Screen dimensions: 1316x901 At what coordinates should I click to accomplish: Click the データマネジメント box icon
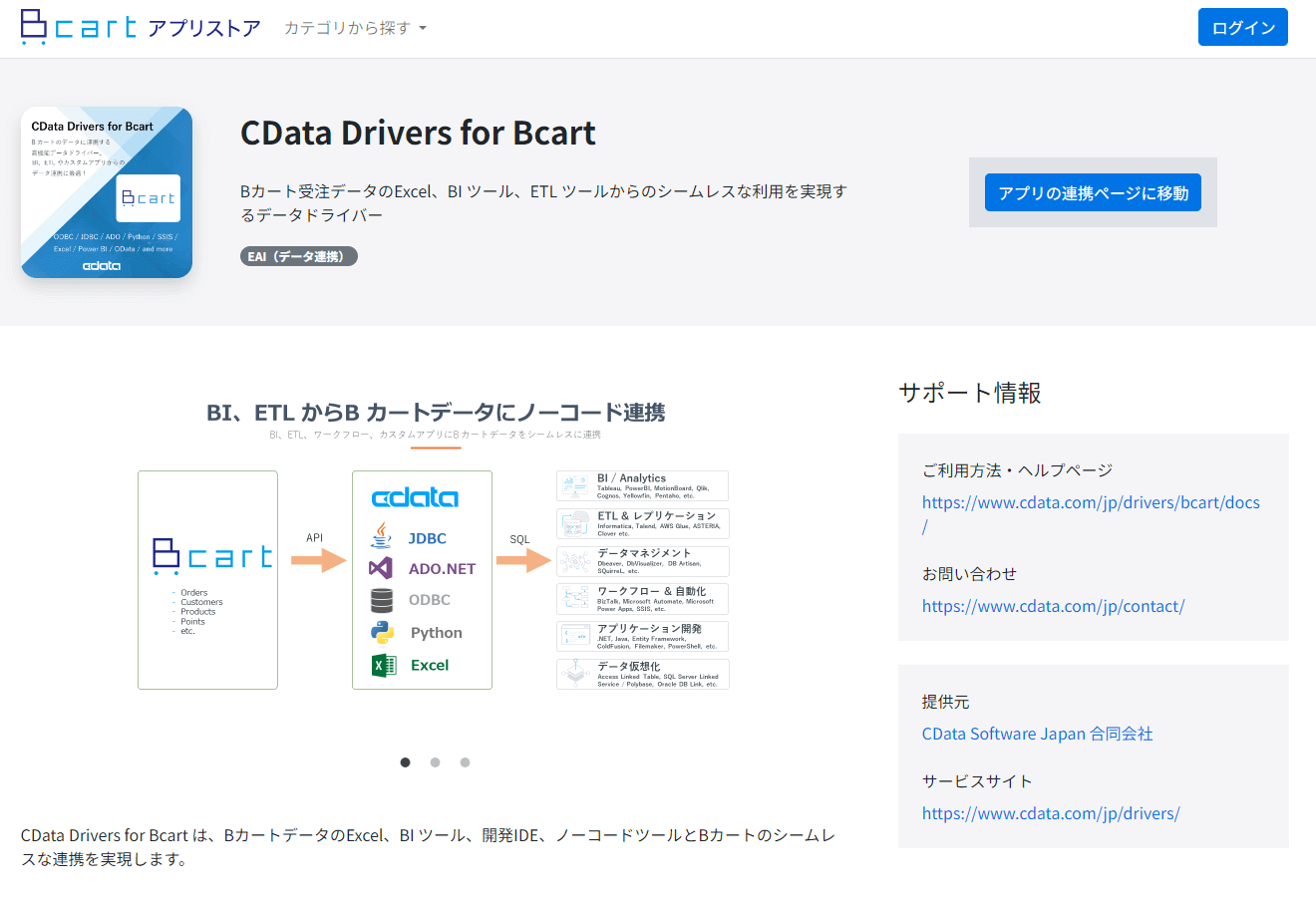(x=575, y=561)
